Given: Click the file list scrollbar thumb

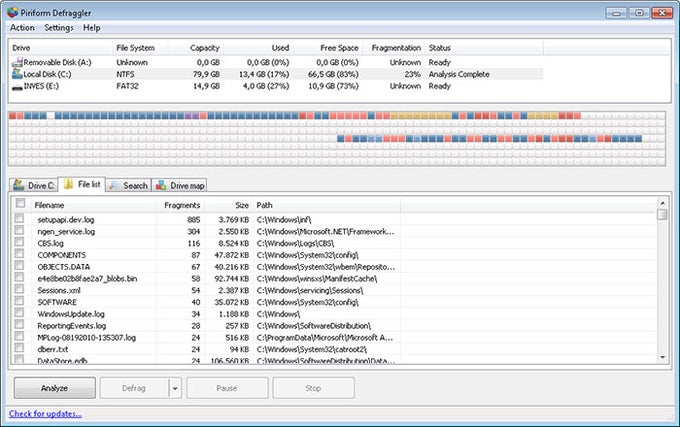Looking at the screenshot, I should click(x=662, y=215).
